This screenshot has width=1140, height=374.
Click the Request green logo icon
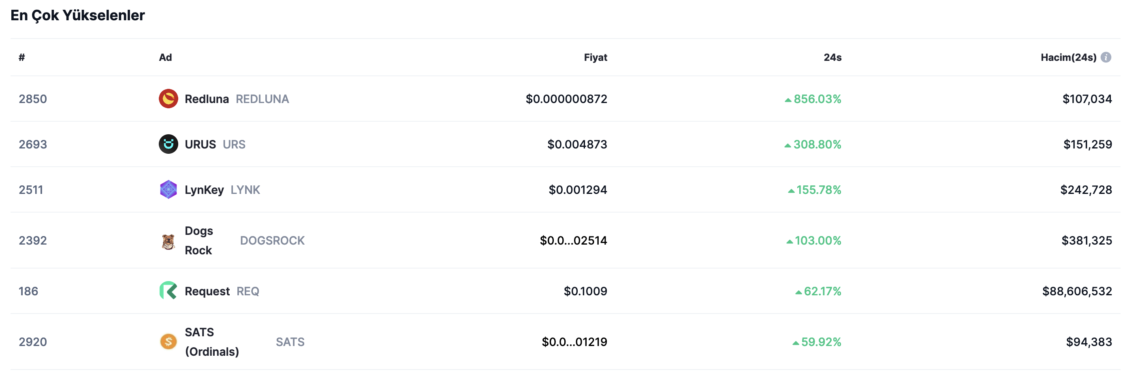(x=168, y=291)
